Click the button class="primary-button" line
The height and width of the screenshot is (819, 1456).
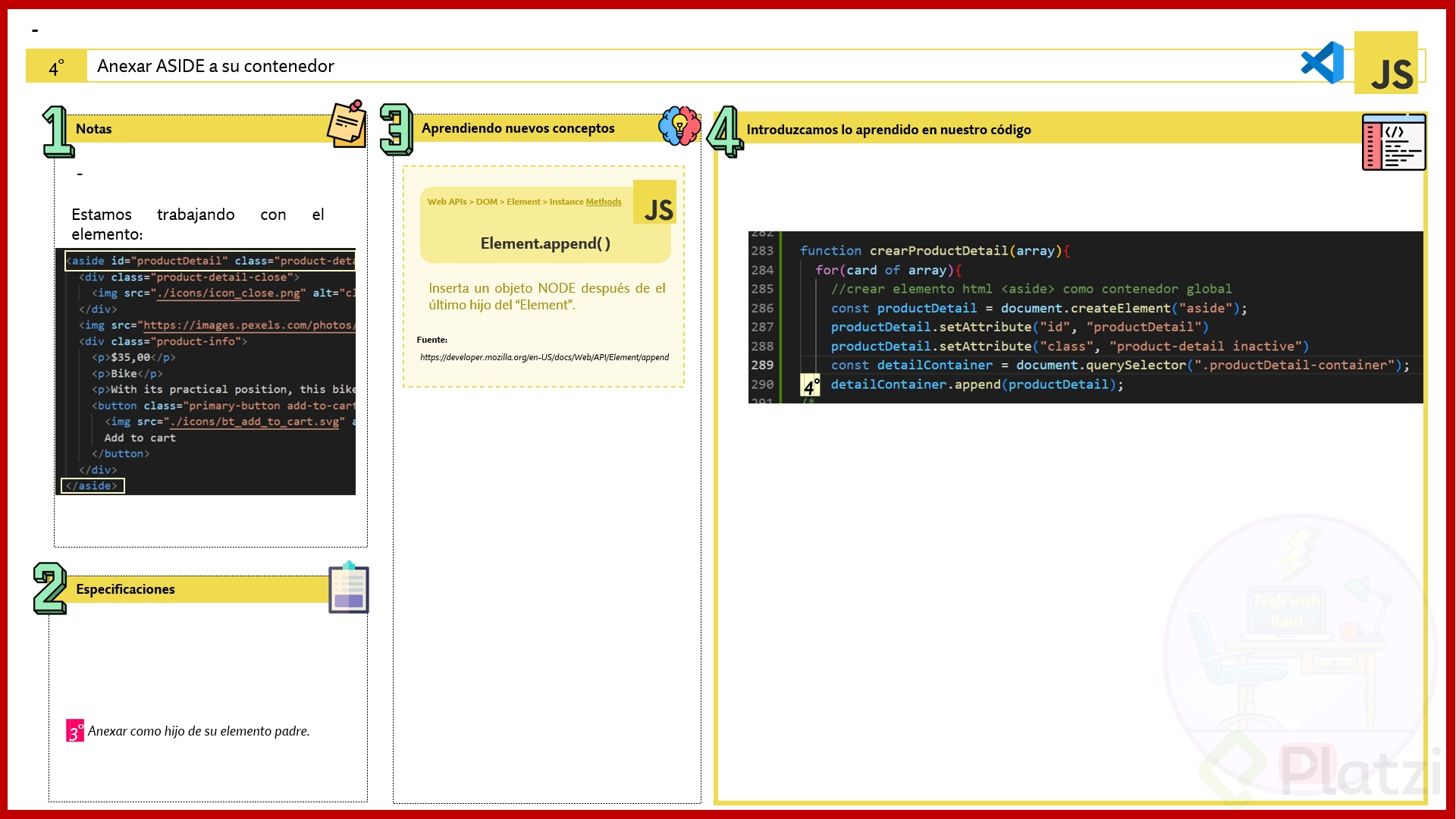coord(224,406)
